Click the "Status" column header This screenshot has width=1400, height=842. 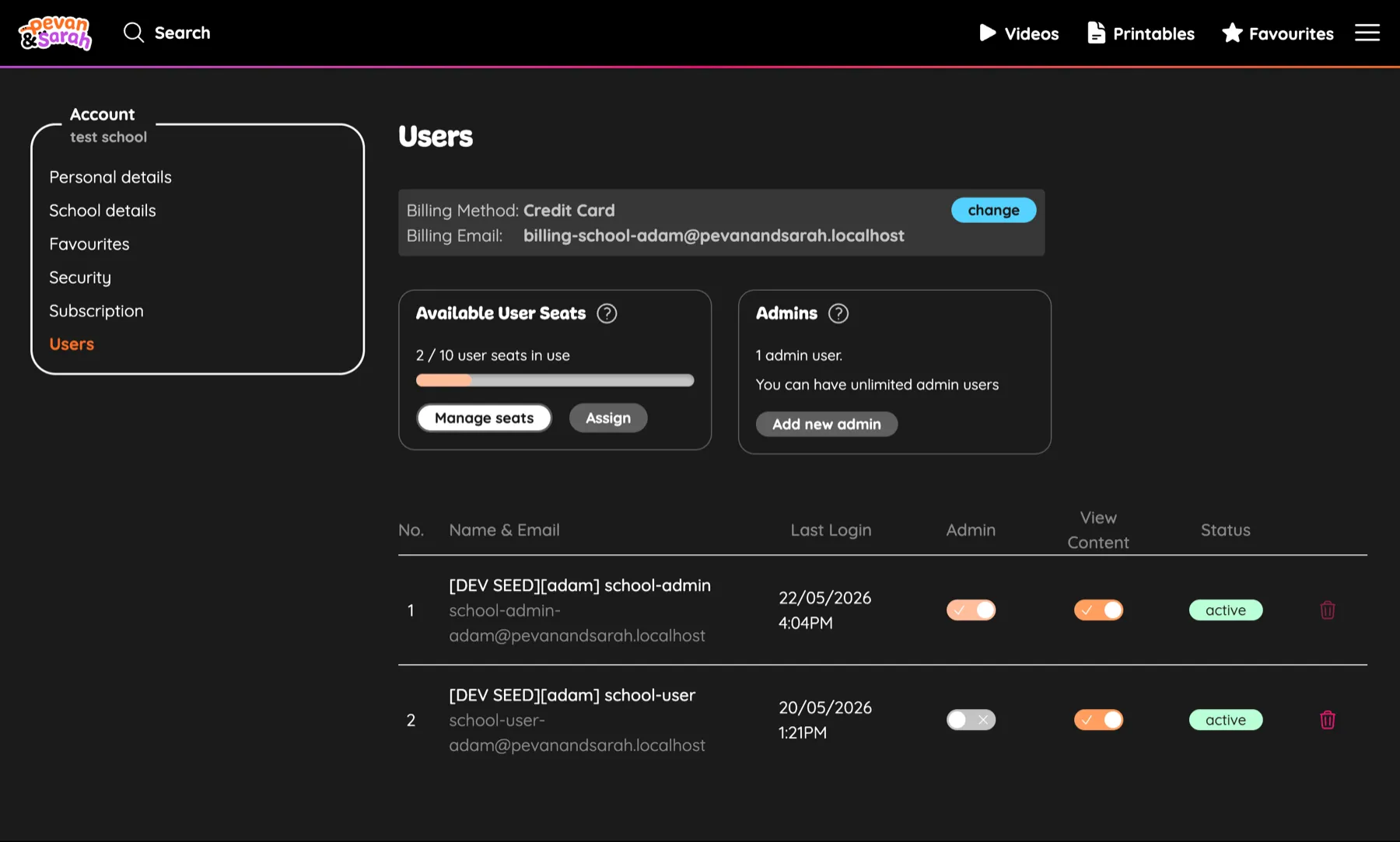point(1225,530)
